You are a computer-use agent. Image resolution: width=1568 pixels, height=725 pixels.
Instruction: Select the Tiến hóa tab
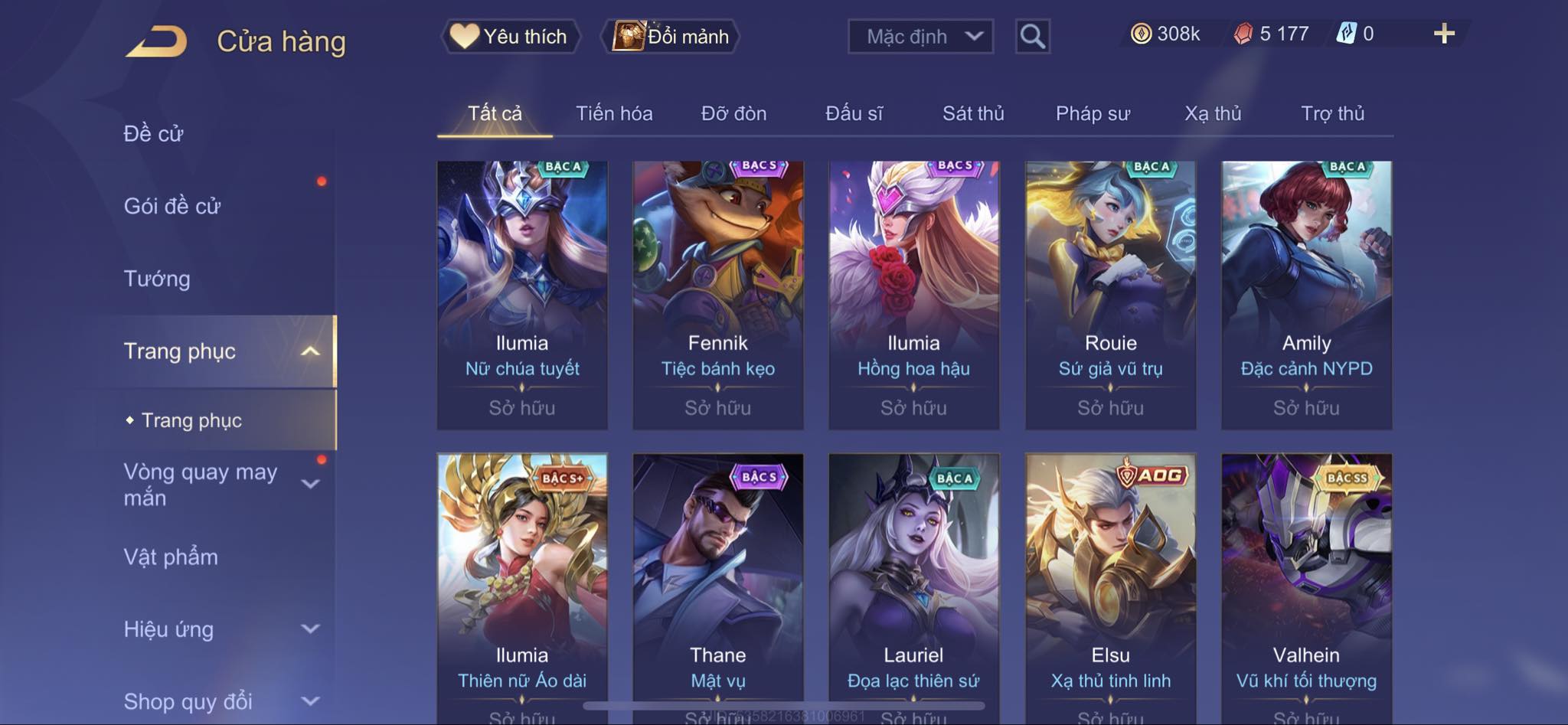(x=614, y=113)
